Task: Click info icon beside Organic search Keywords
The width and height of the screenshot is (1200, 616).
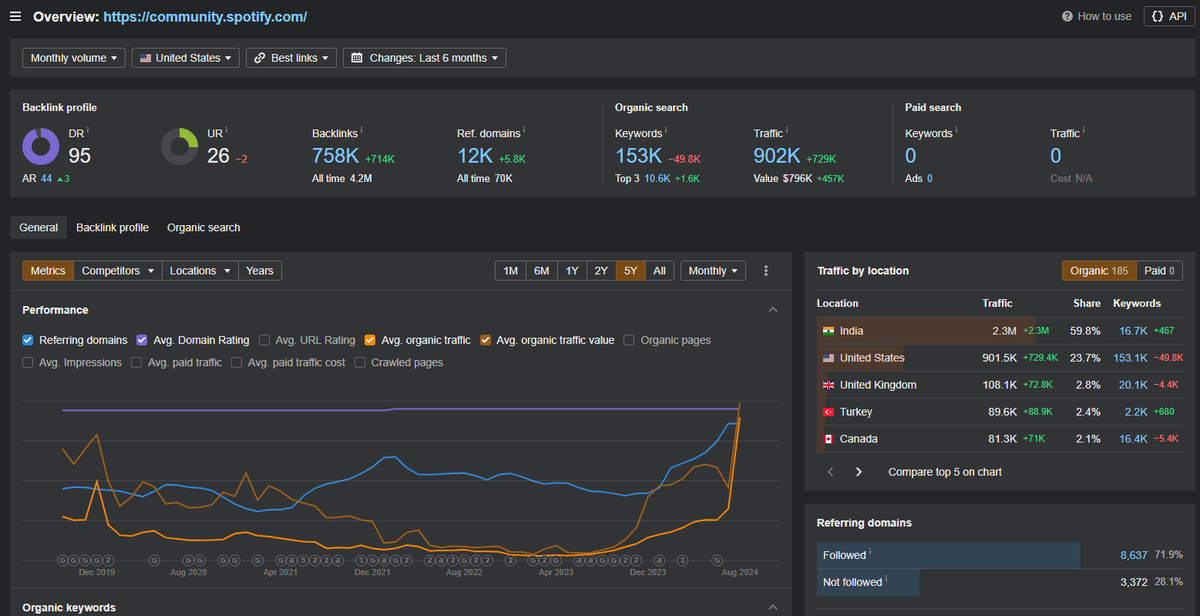Action: coord(666,131)
